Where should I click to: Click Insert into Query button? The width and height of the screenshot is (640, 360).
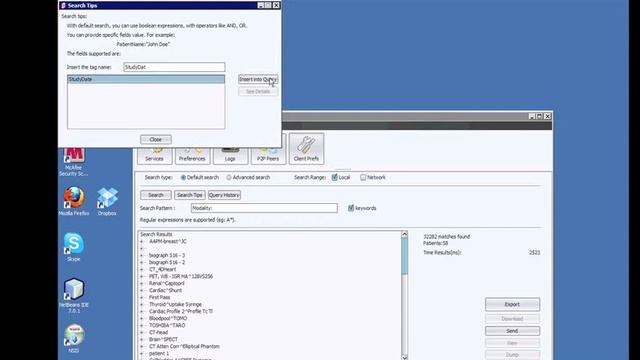tap(258, 79)
